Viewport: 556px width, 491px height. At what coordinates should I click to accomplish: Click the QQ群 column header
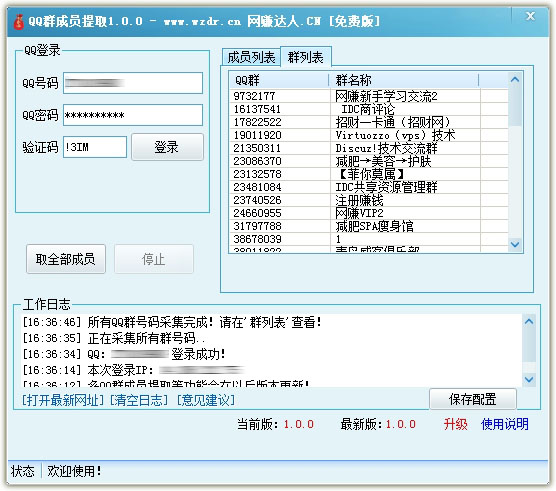(x=279, y=80)
